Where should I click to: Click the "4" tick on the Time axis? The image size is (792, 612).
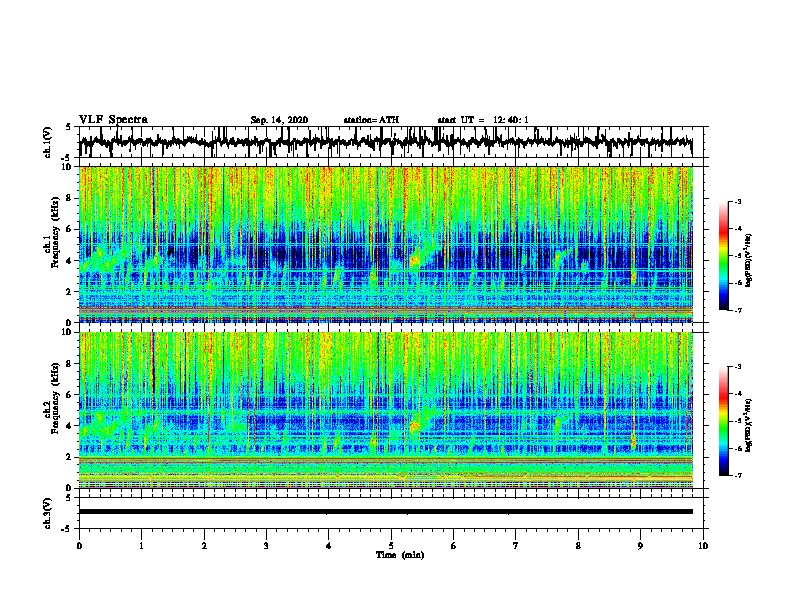329,546
